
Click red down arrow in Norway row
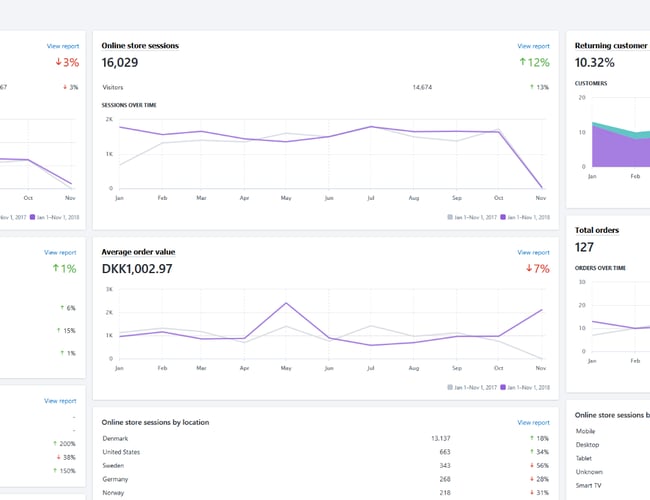coord(530,493)
